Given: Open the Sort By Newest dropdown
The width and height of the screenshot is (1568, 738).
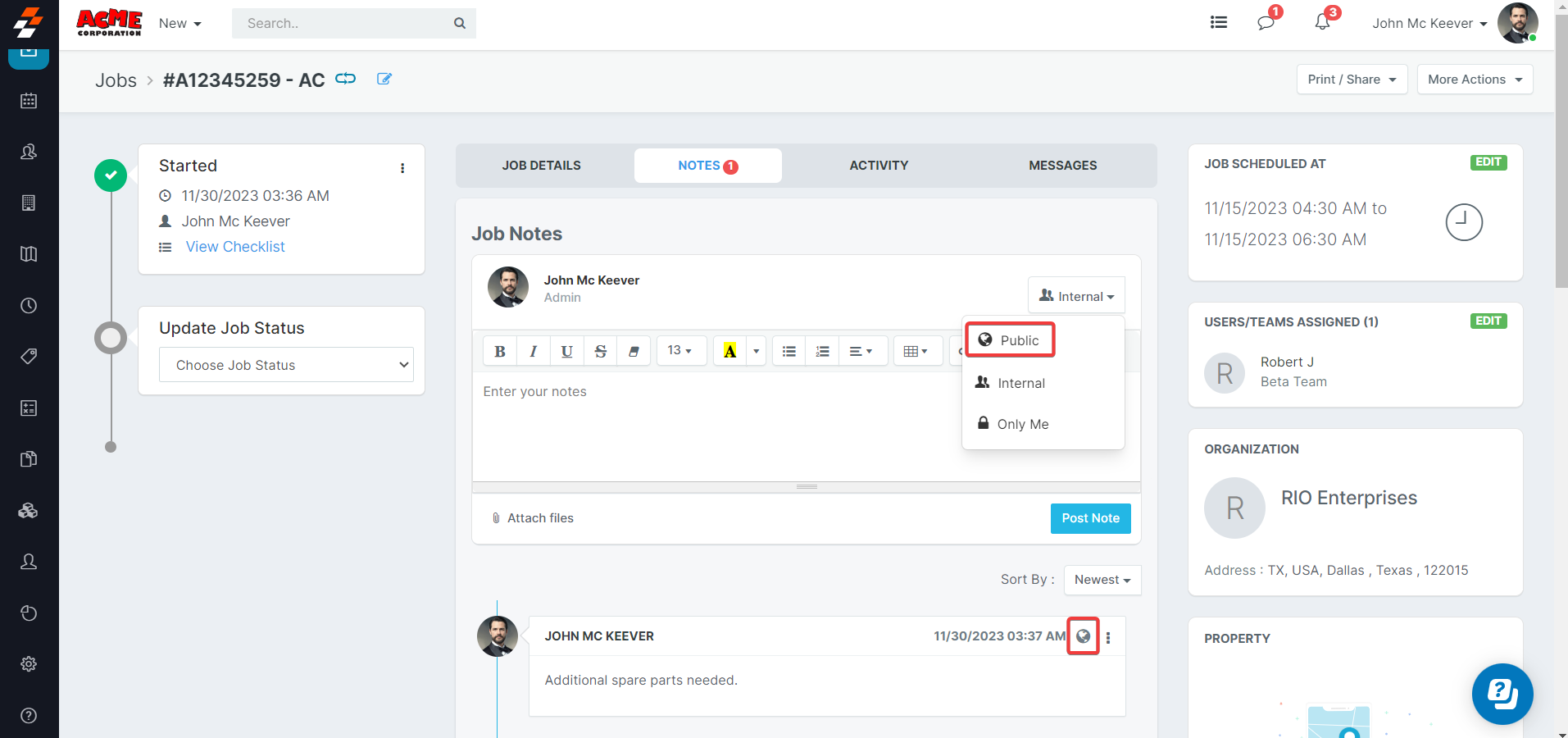Looking at the screenshot, I should tap(1102, 580).
